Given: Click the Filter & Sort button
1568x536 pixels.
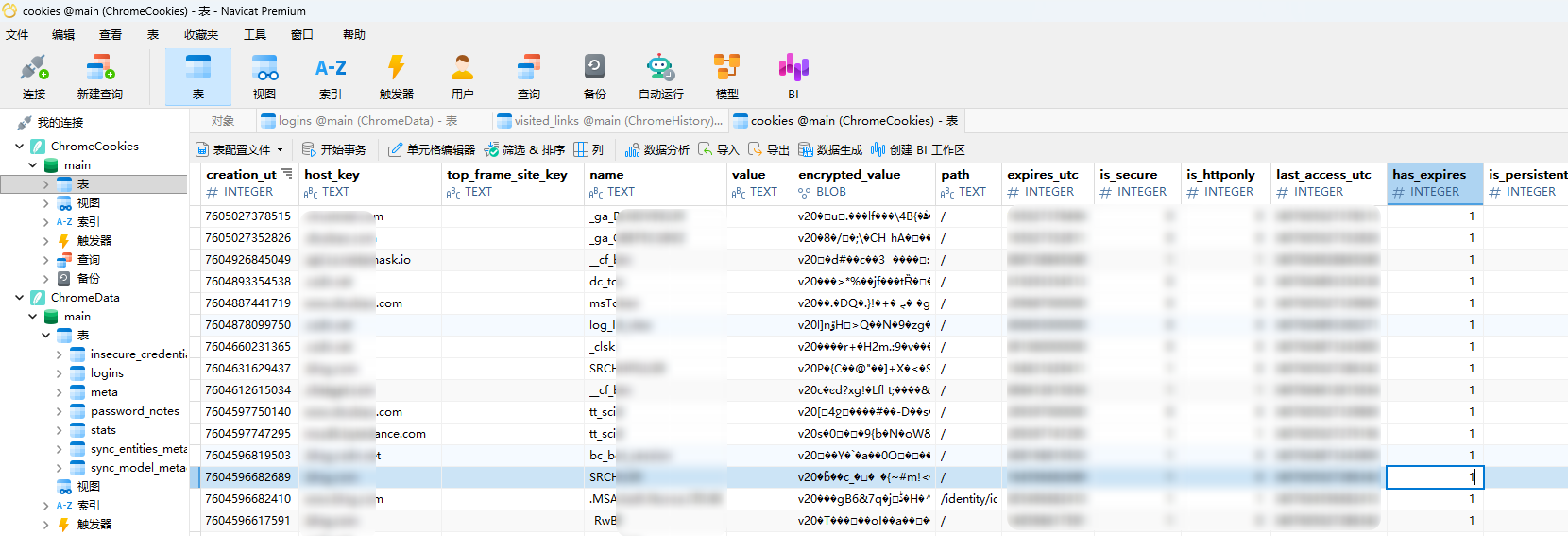Looking at the screenshot, I should click(x=524, y=150).
